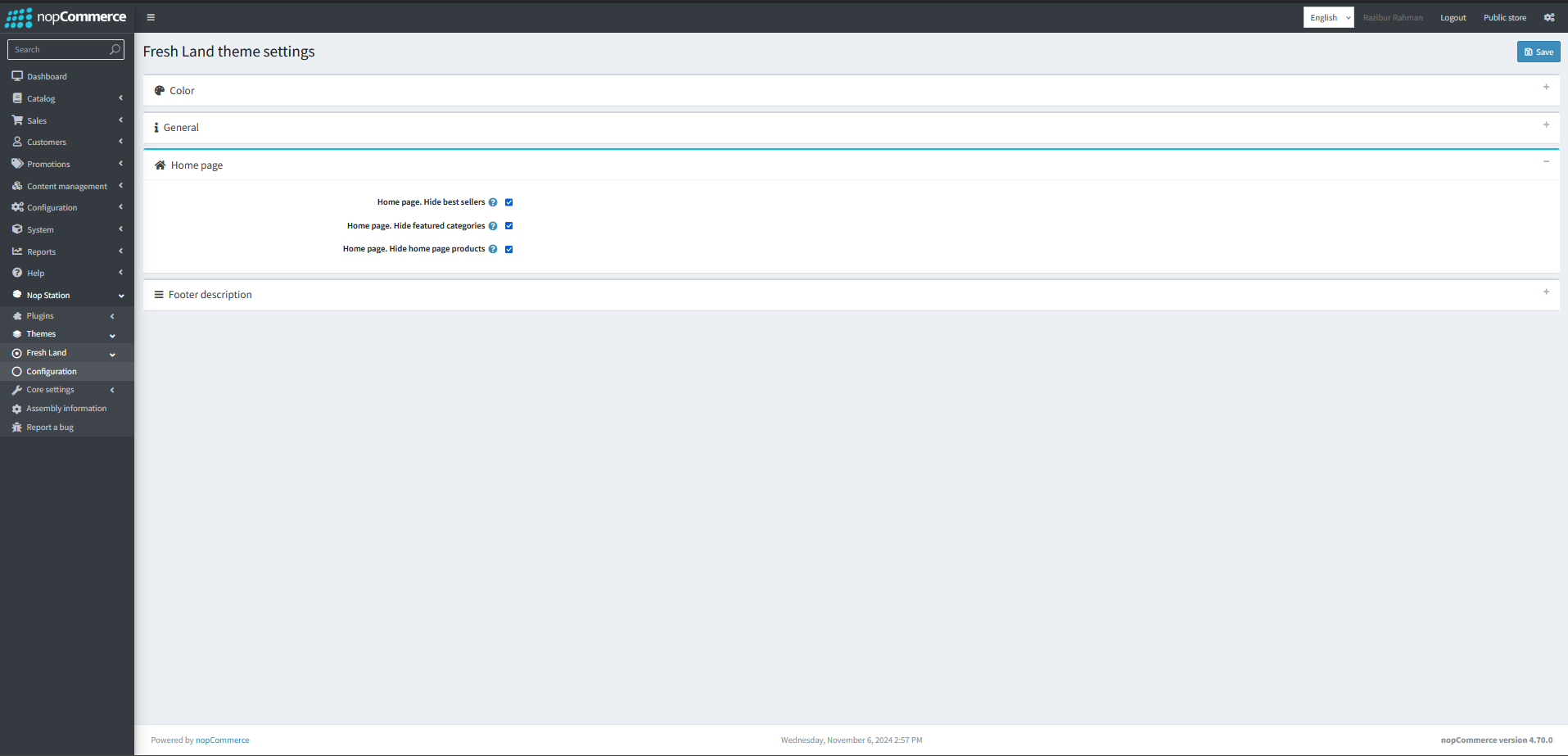
Task: Show help tooltip for Hide best sellers
Action: [x=493, y=202]
